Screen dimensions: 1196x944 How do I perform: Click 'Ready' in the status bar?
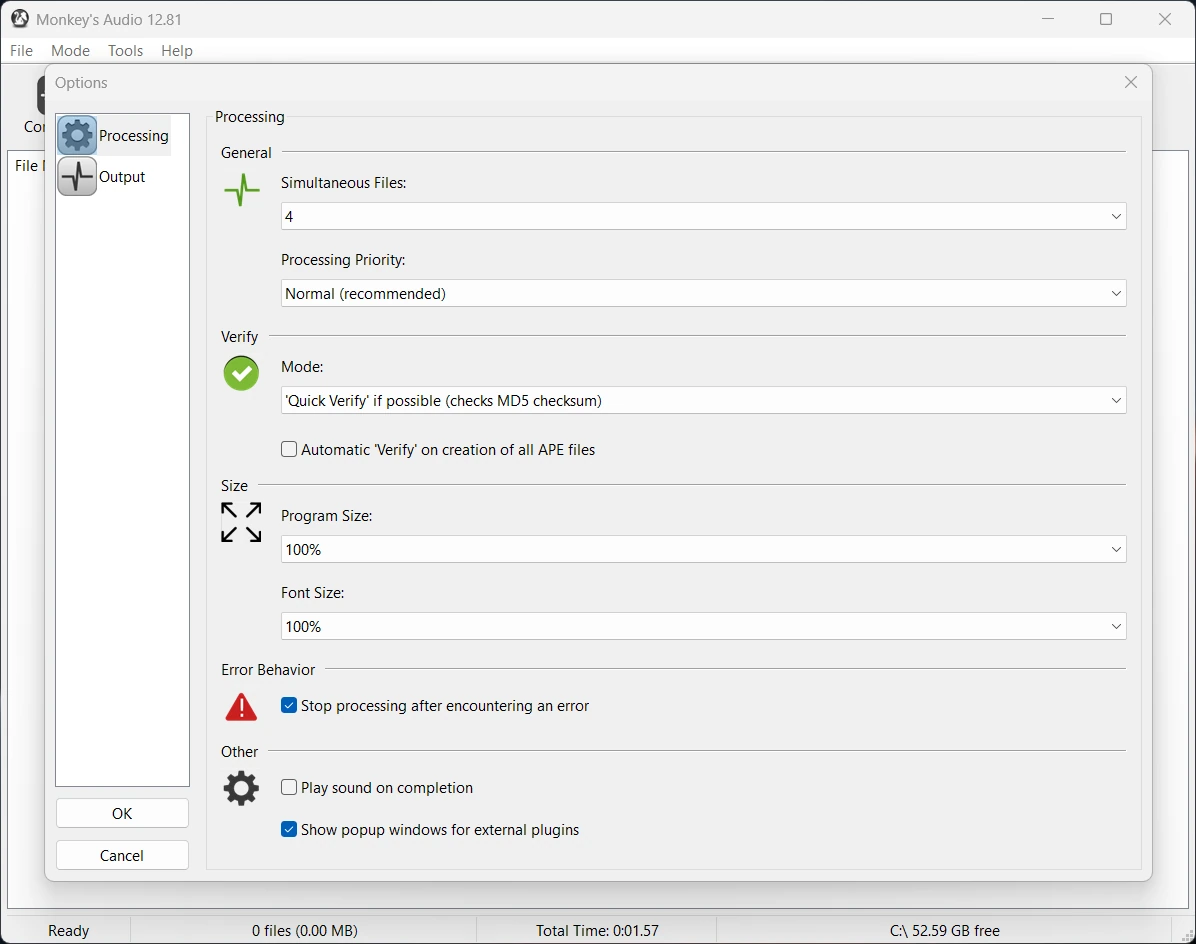click(69, 930)
